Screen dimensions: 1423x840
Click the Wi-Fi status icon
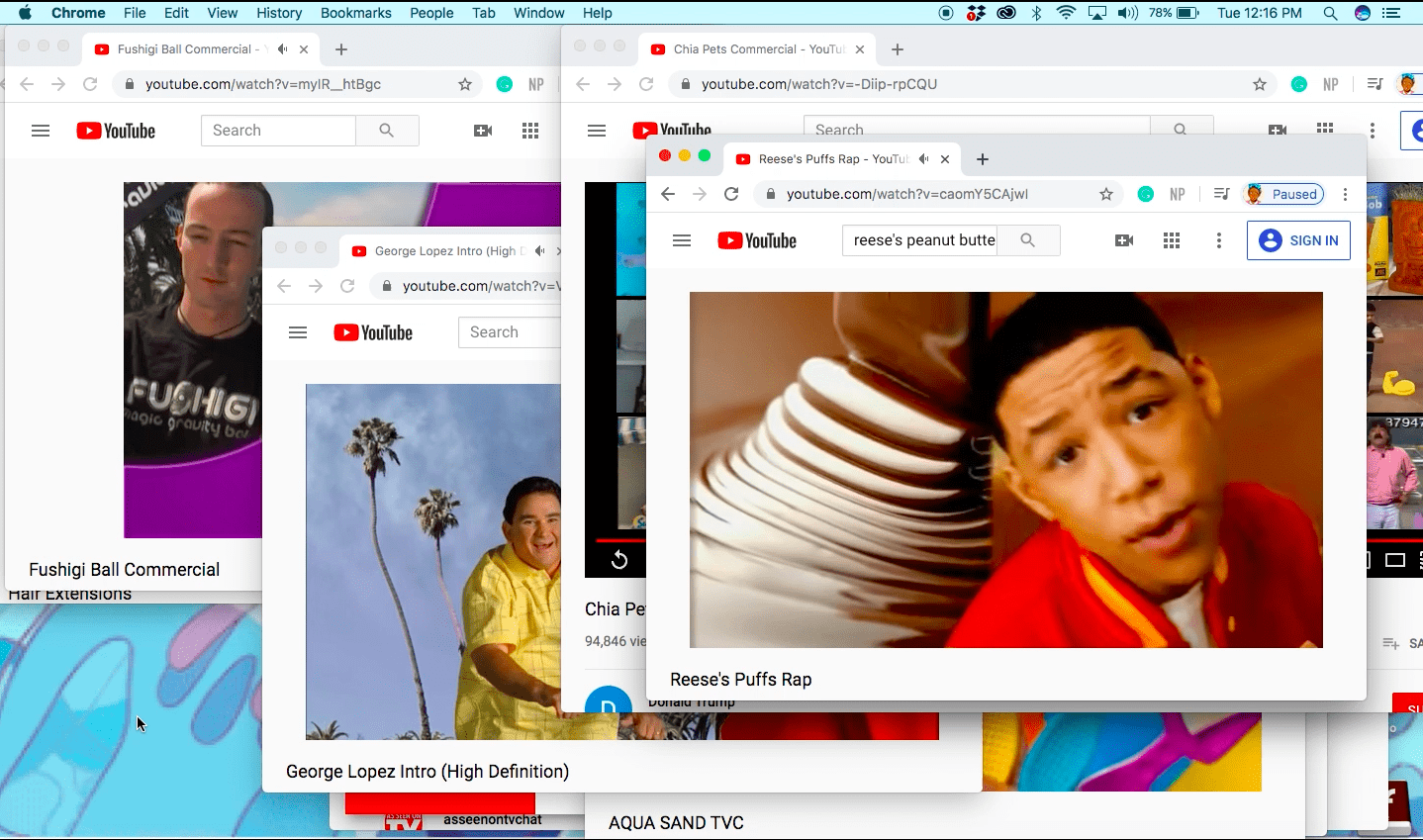point(1066,13)
